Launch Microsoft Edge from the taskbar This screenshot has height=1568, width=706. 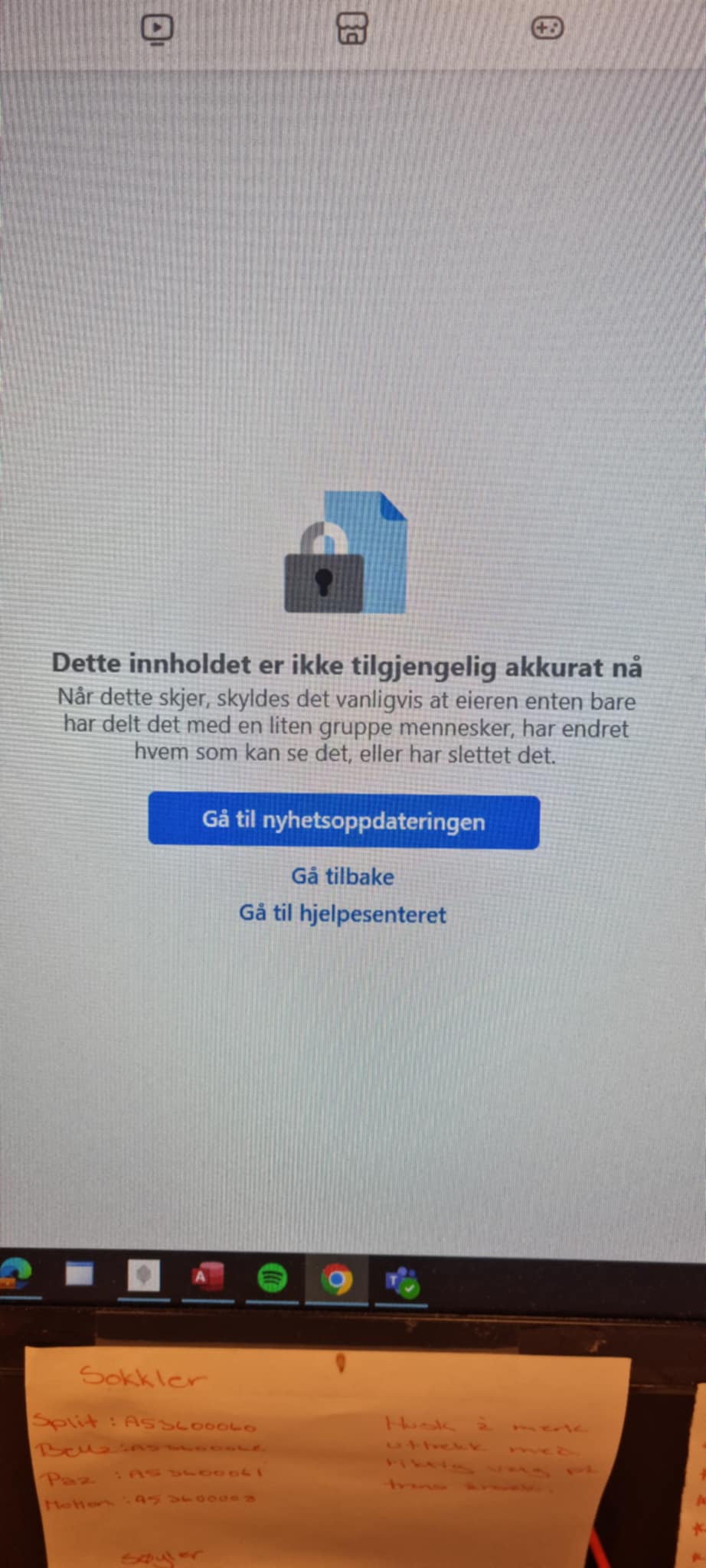click(x=15, y=1275)
